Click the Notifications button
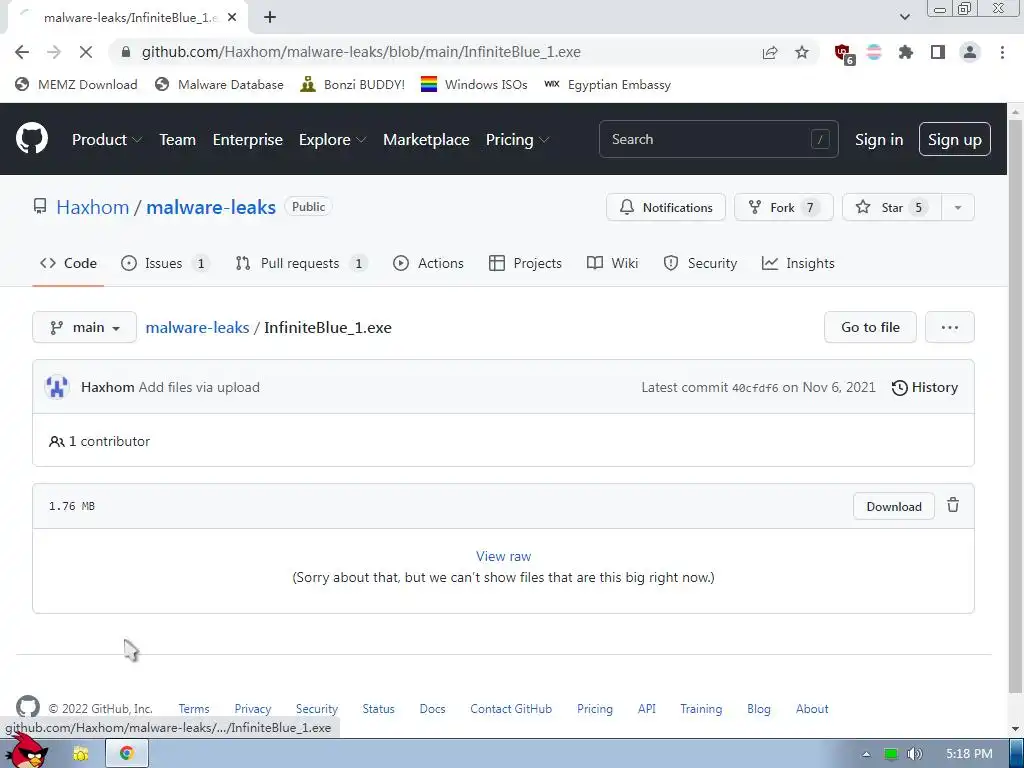Screen dimensions: 1024x768 tap(665, 208)
